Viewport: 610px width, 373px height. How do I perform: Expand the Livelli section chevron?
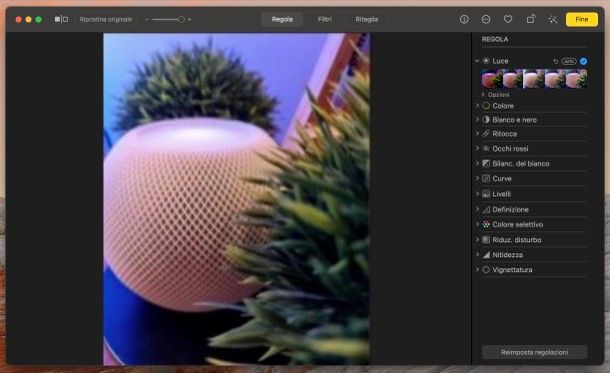(x=477, y=193)
